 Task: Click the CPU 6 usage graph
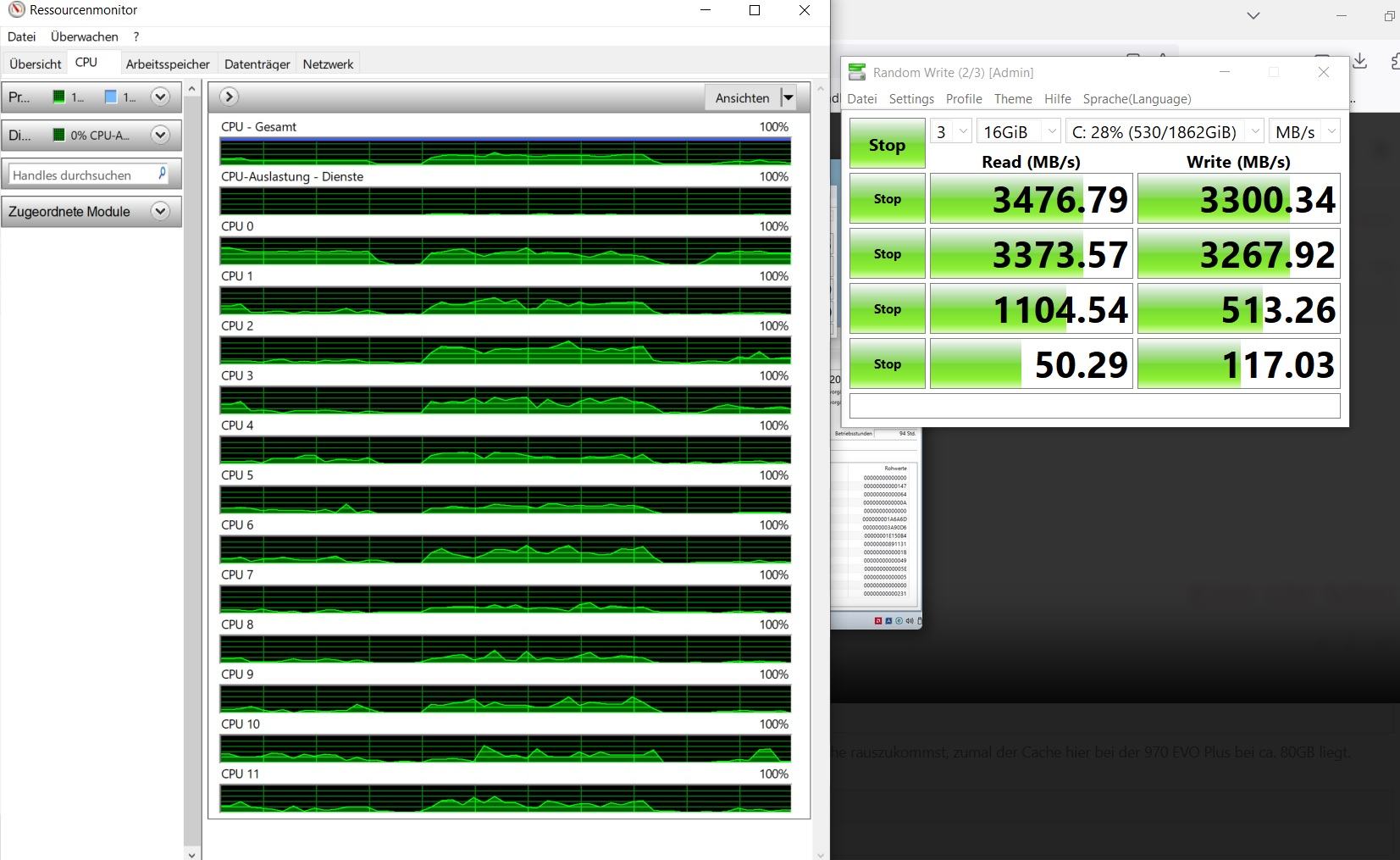[x=505, y=549]
